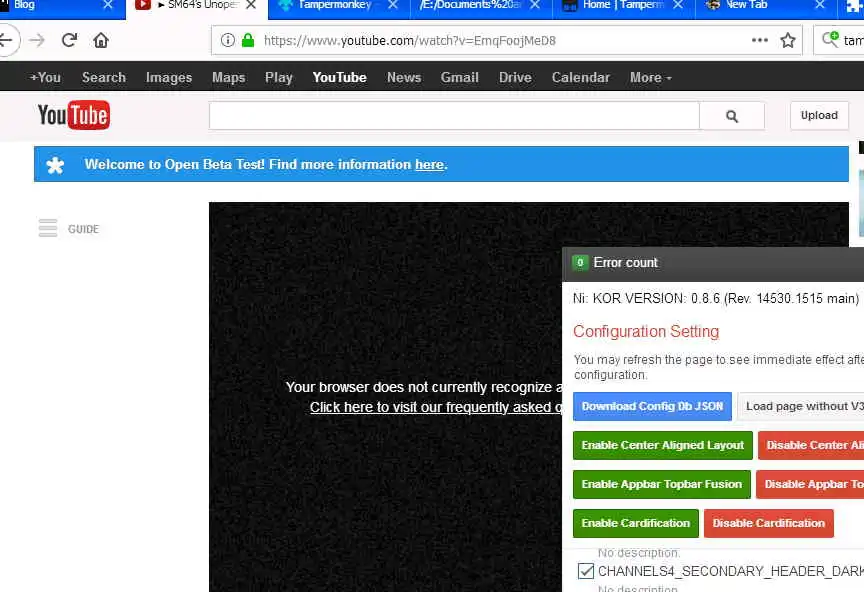The image size is (864, 592).
Task: Open Drive in Google bar
Action: point(515,78)
